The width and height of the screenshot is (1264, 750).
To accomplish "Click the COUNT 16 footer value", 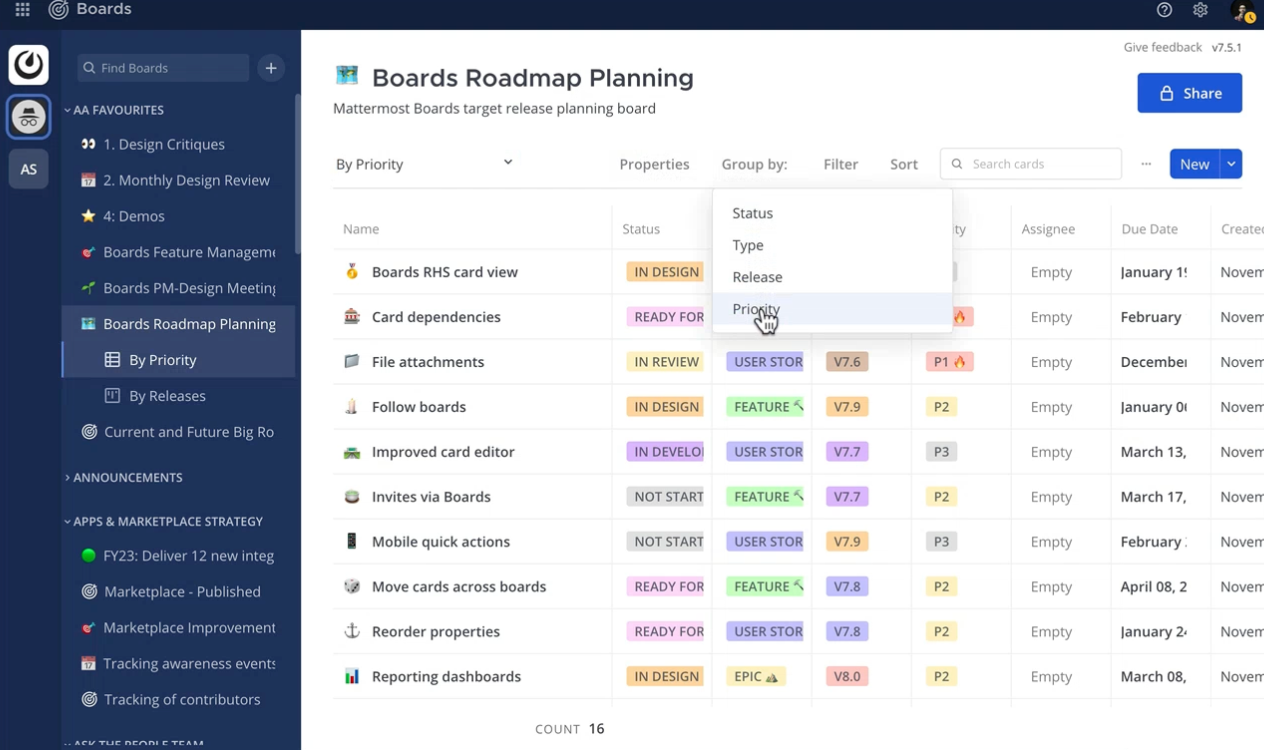I will click(570, 729).
